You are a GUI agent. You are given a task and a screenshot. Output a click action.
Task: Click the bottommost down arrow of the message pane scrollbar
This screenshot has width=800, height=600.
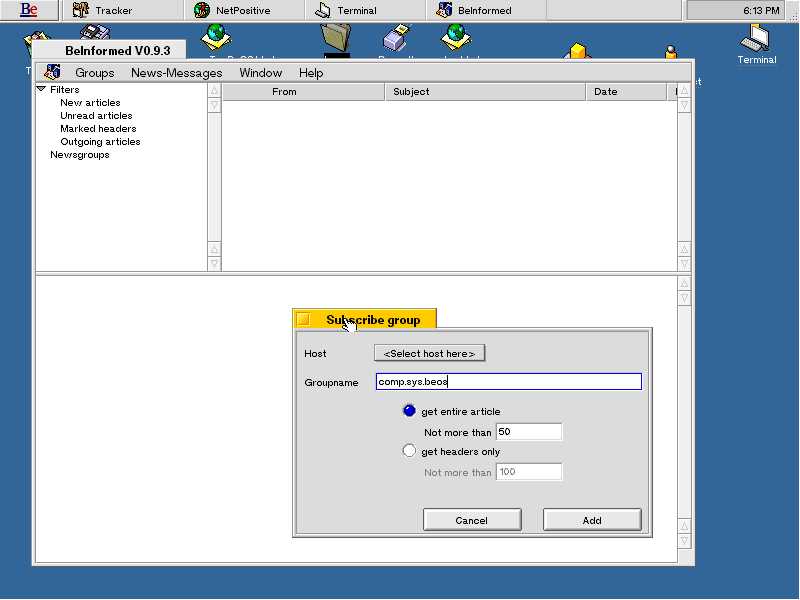pos(684,540)
